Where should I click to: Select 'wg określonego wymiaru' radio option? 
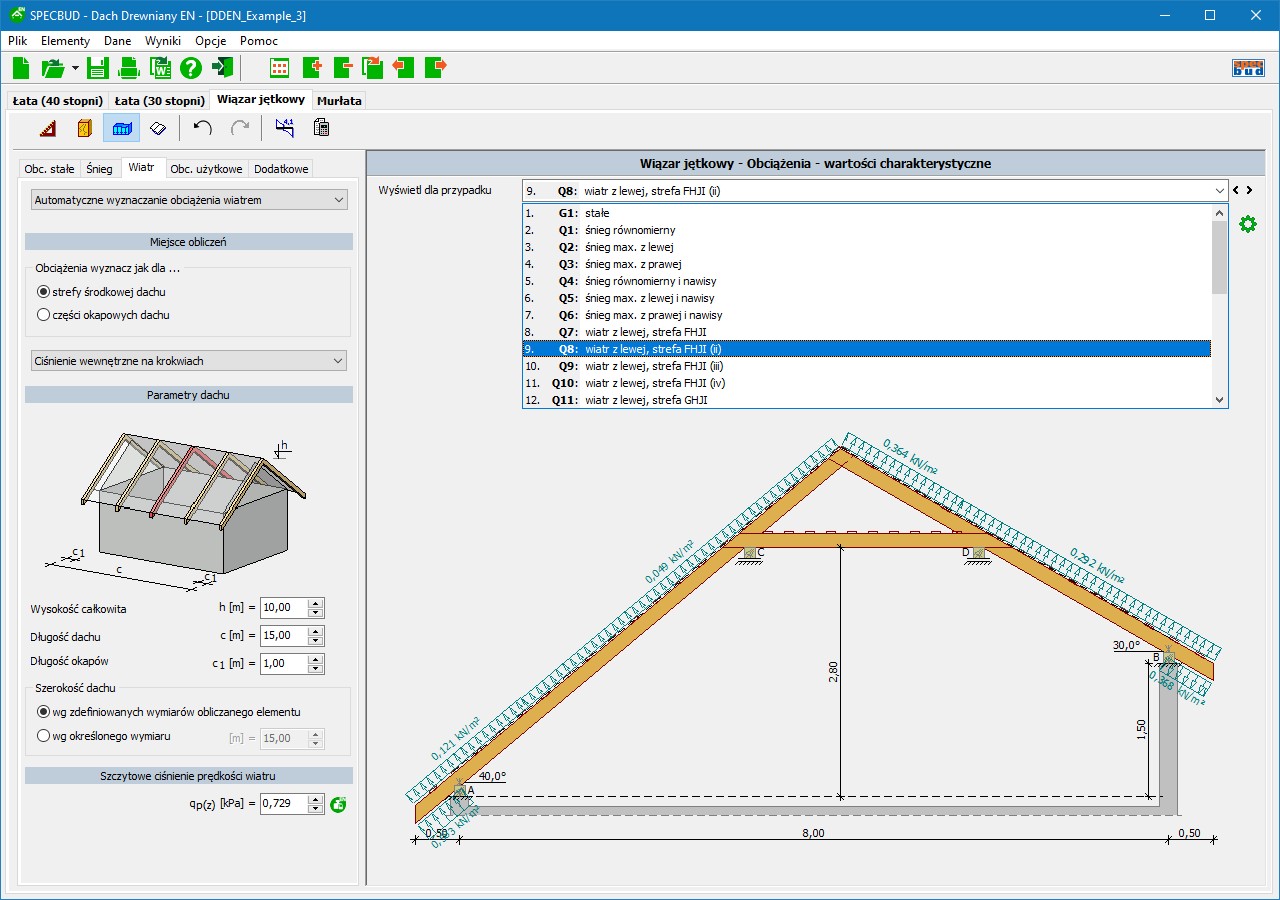coord(43,736)
